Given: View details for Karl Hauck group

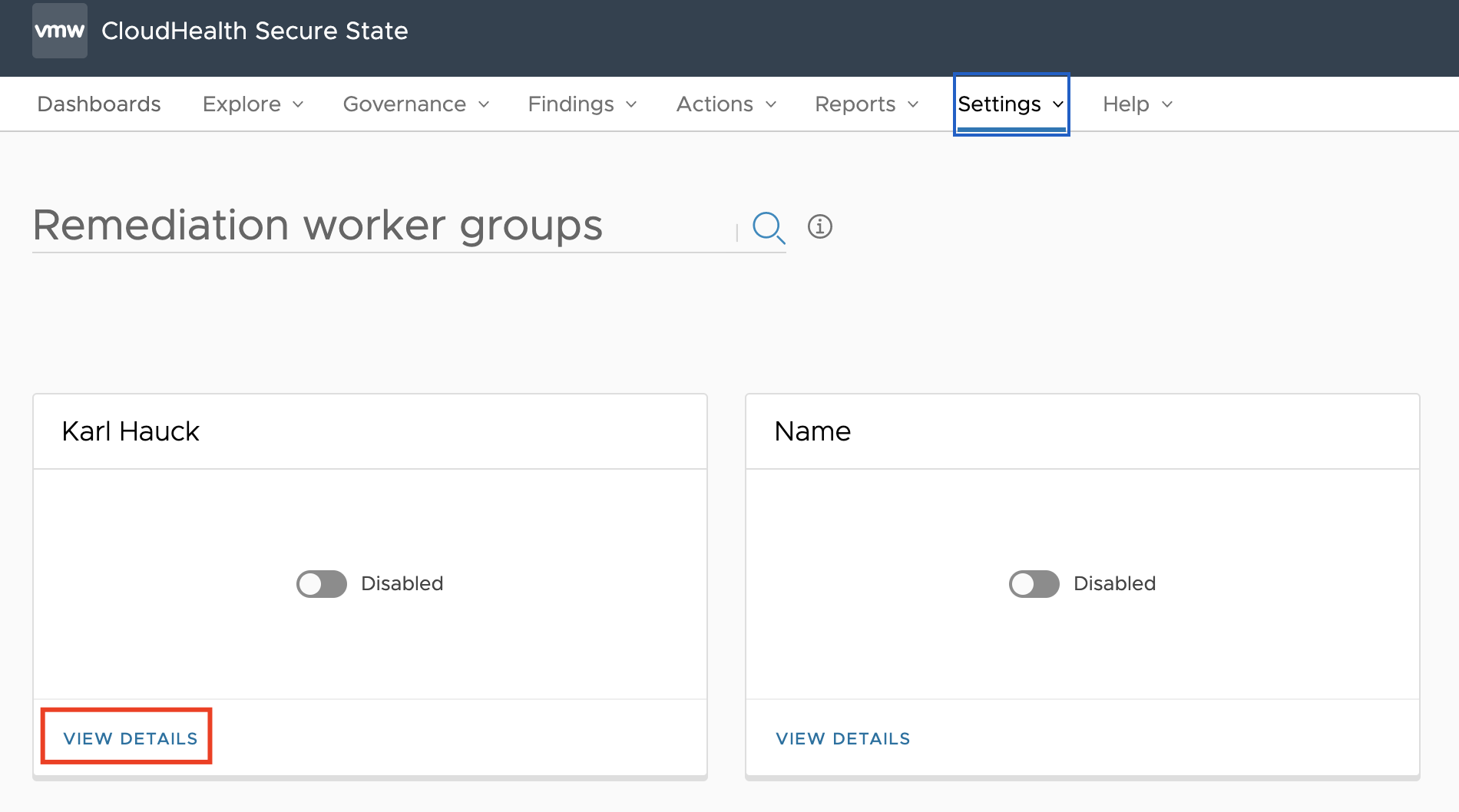Looking at the screenshot, I should pos(131,738).
